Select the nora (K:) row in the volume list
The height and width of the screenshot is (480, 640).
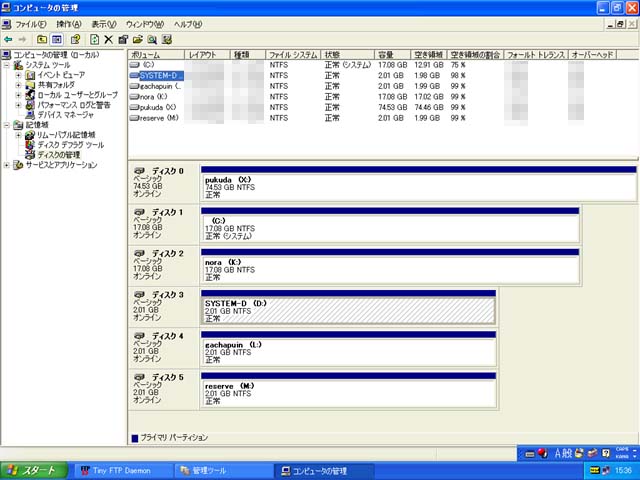tap(160, 96)
